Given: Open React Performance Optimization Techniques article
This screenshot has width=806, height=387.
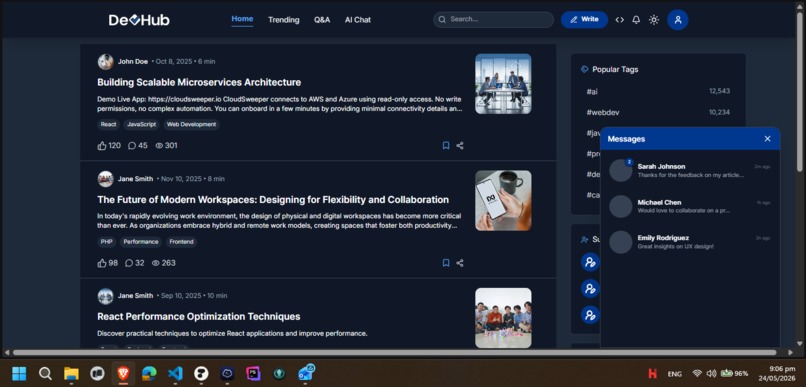Looking at the screenshot, I should coord(199,316).
